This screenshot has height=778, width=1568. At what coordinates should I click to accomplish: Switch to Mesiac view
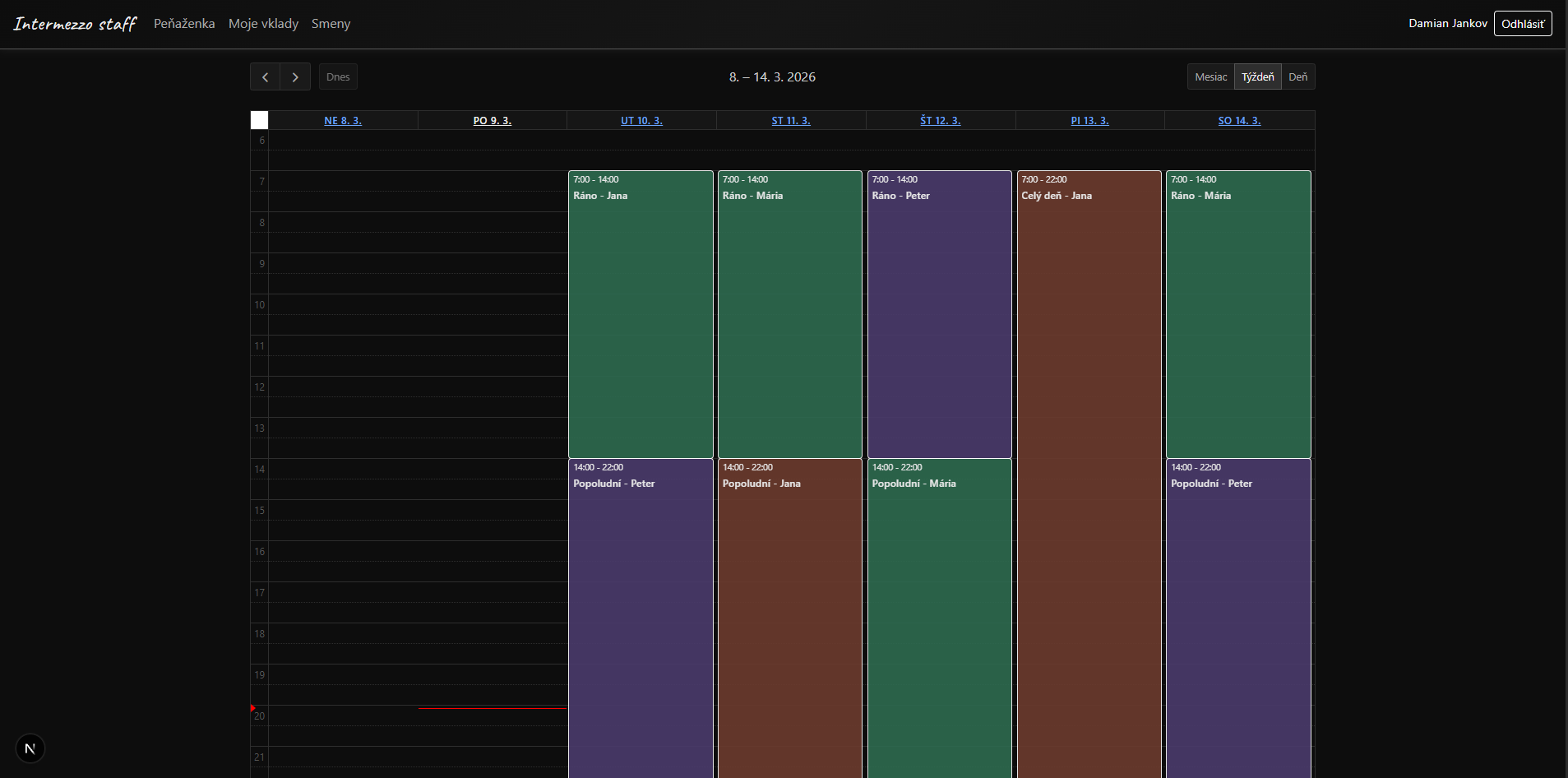click(1211, 76)
